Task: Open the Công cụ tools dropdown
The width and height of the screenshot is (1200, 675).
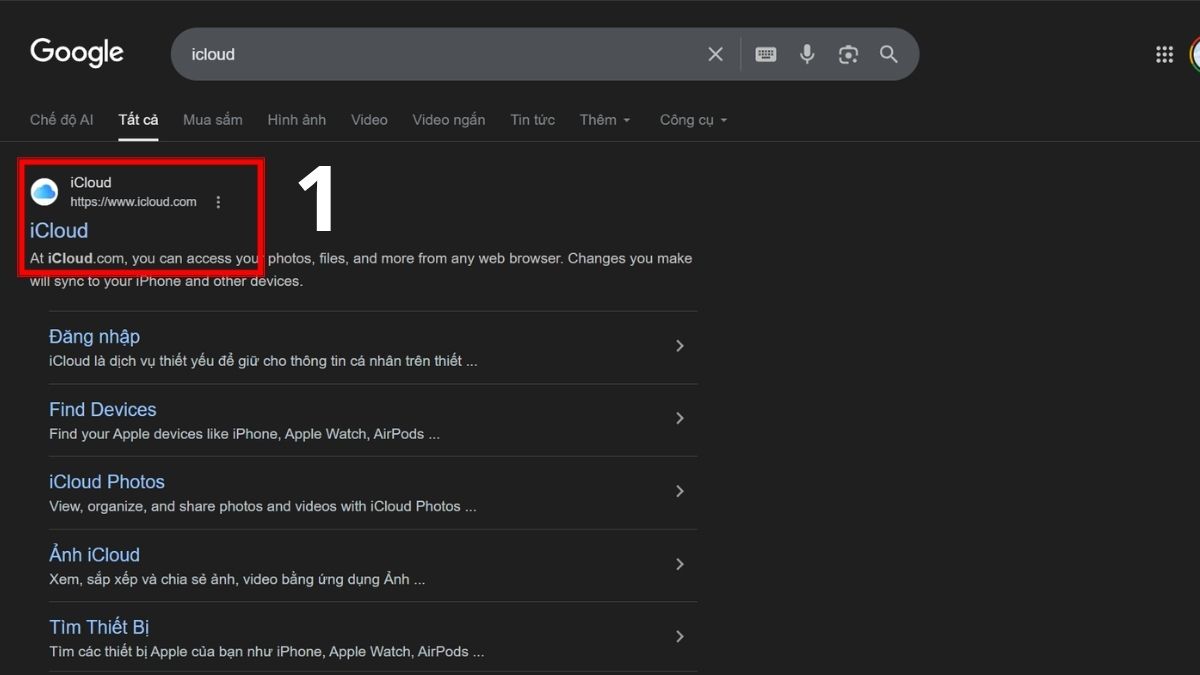Action: 693,120
